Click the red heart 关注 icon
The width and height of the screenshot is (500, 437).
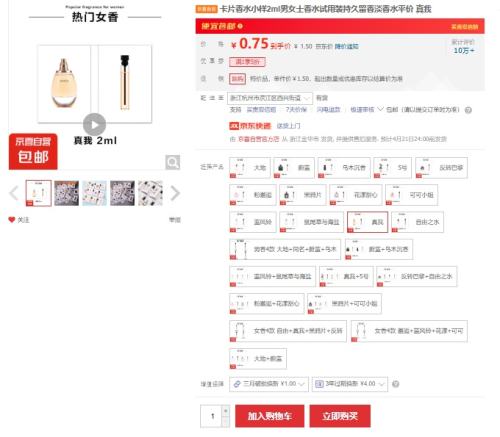point(12,220)
